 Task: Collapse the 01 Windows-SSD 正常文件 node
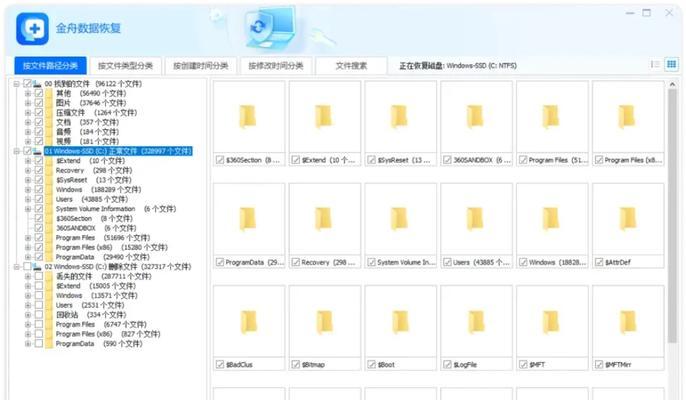pos(17,151)
